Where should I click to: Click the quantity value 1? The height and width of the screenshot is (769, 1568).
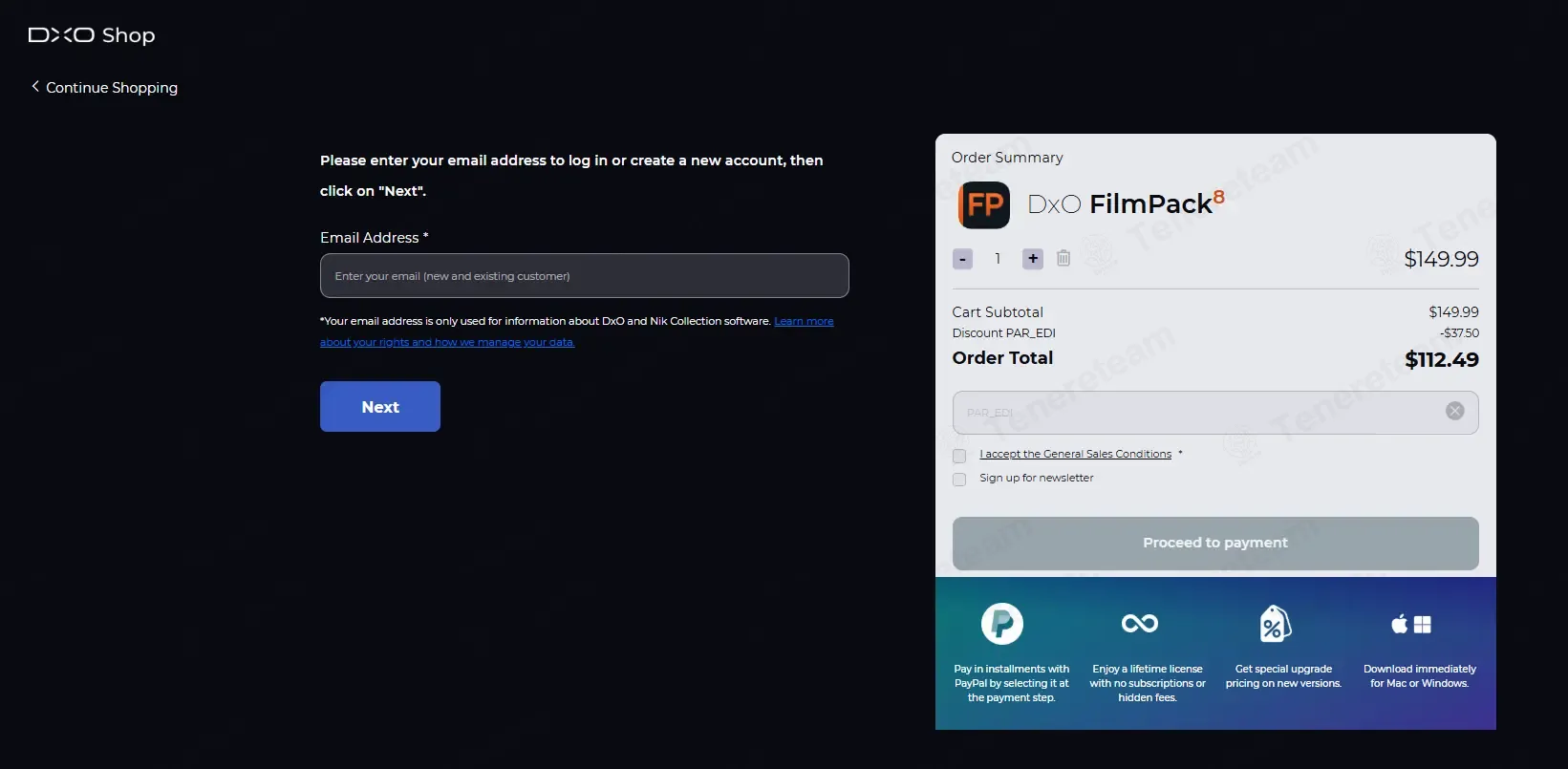click(998, 258)
